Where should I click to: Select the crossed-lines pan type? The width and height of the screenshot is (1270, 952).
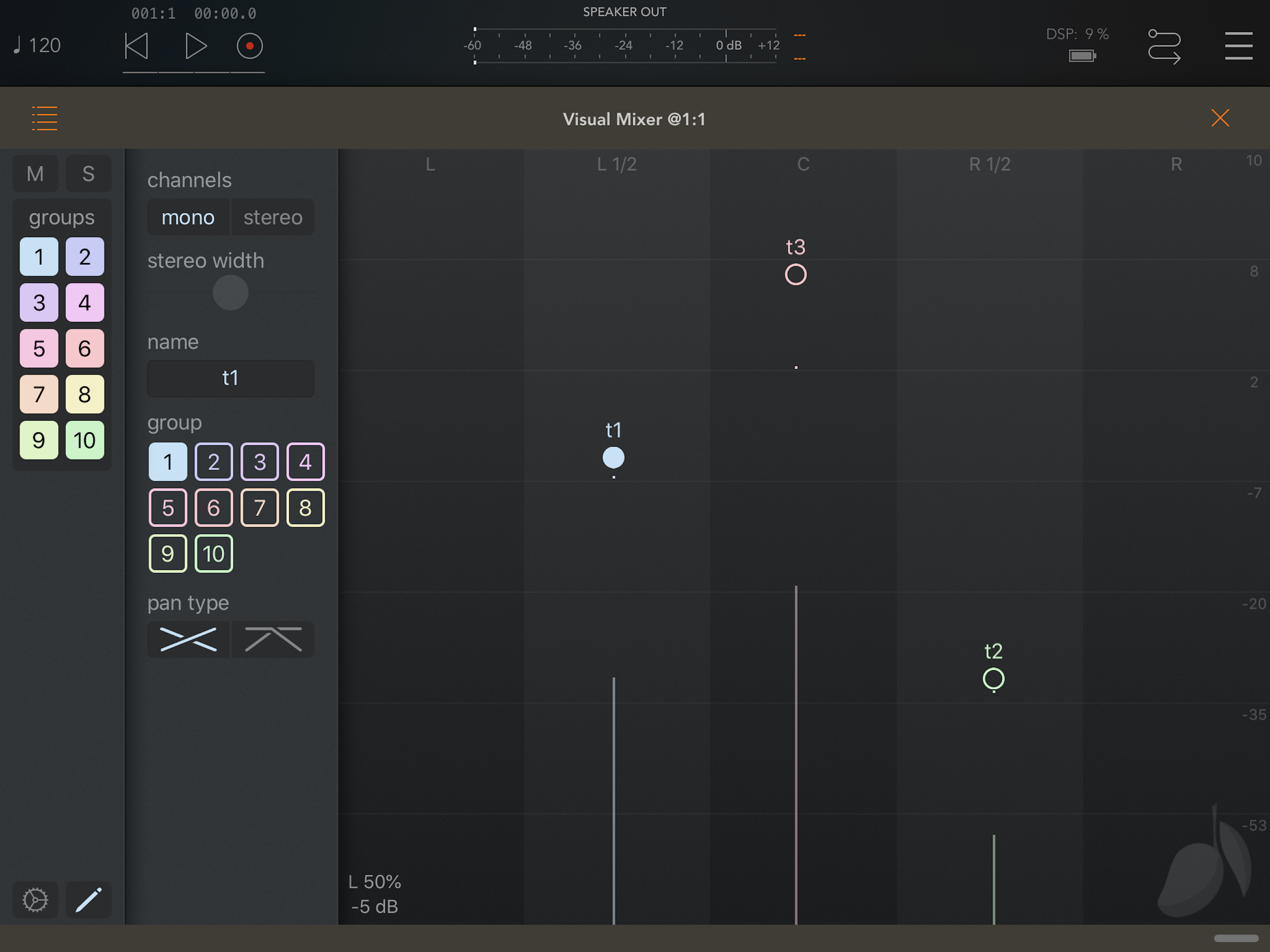pos(188,639)
